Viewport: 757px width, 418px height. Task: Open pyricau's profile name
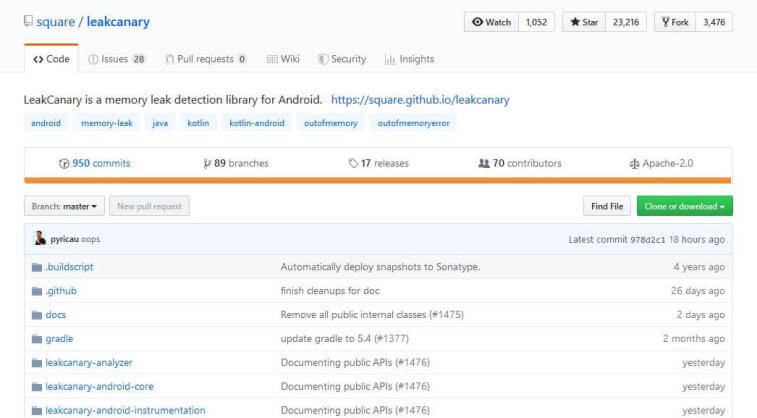point(64,239)
